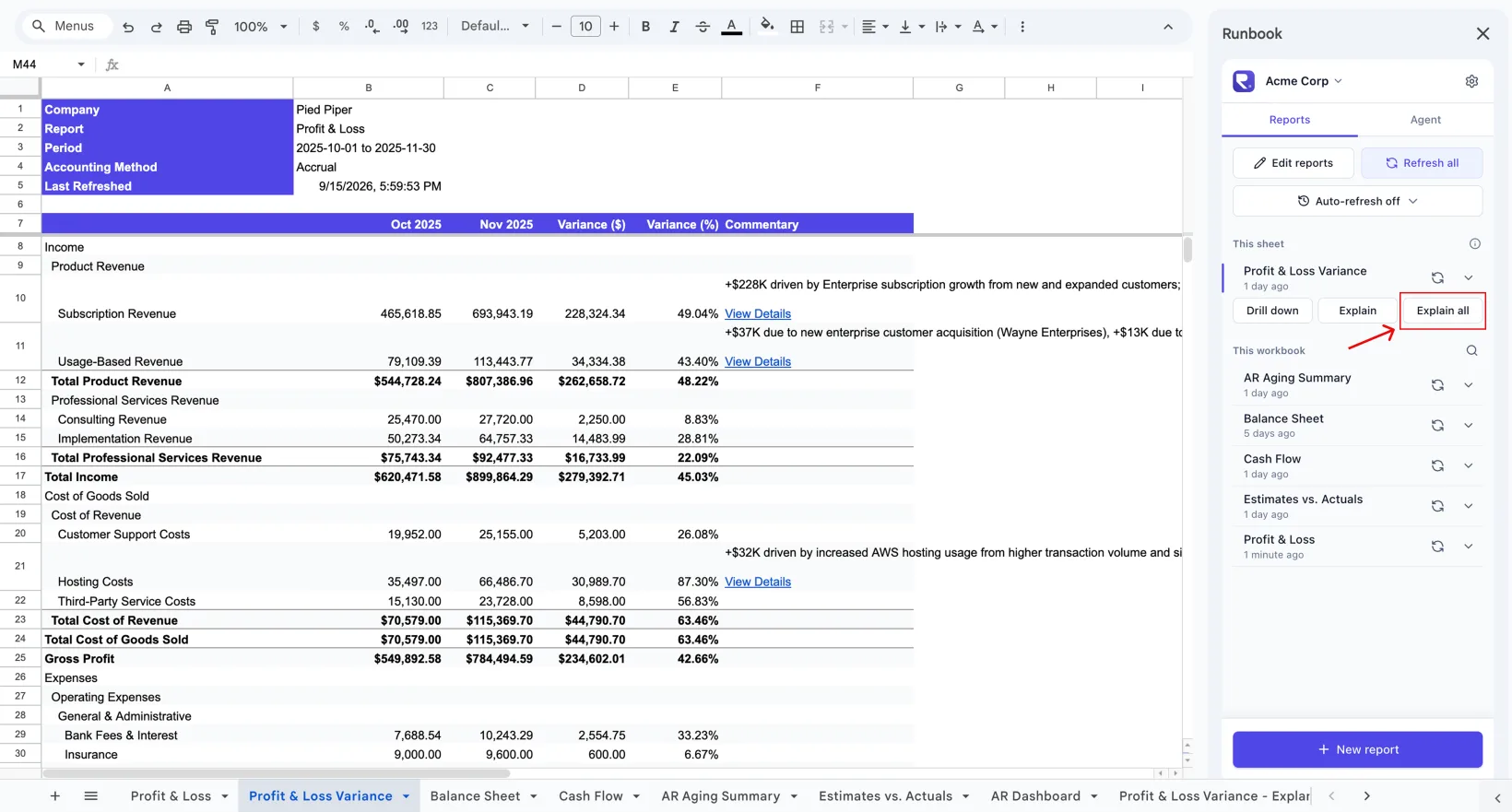Open the Balance Sheet sheet tab
Screen dimensions: 1512x812
point(484,796)
